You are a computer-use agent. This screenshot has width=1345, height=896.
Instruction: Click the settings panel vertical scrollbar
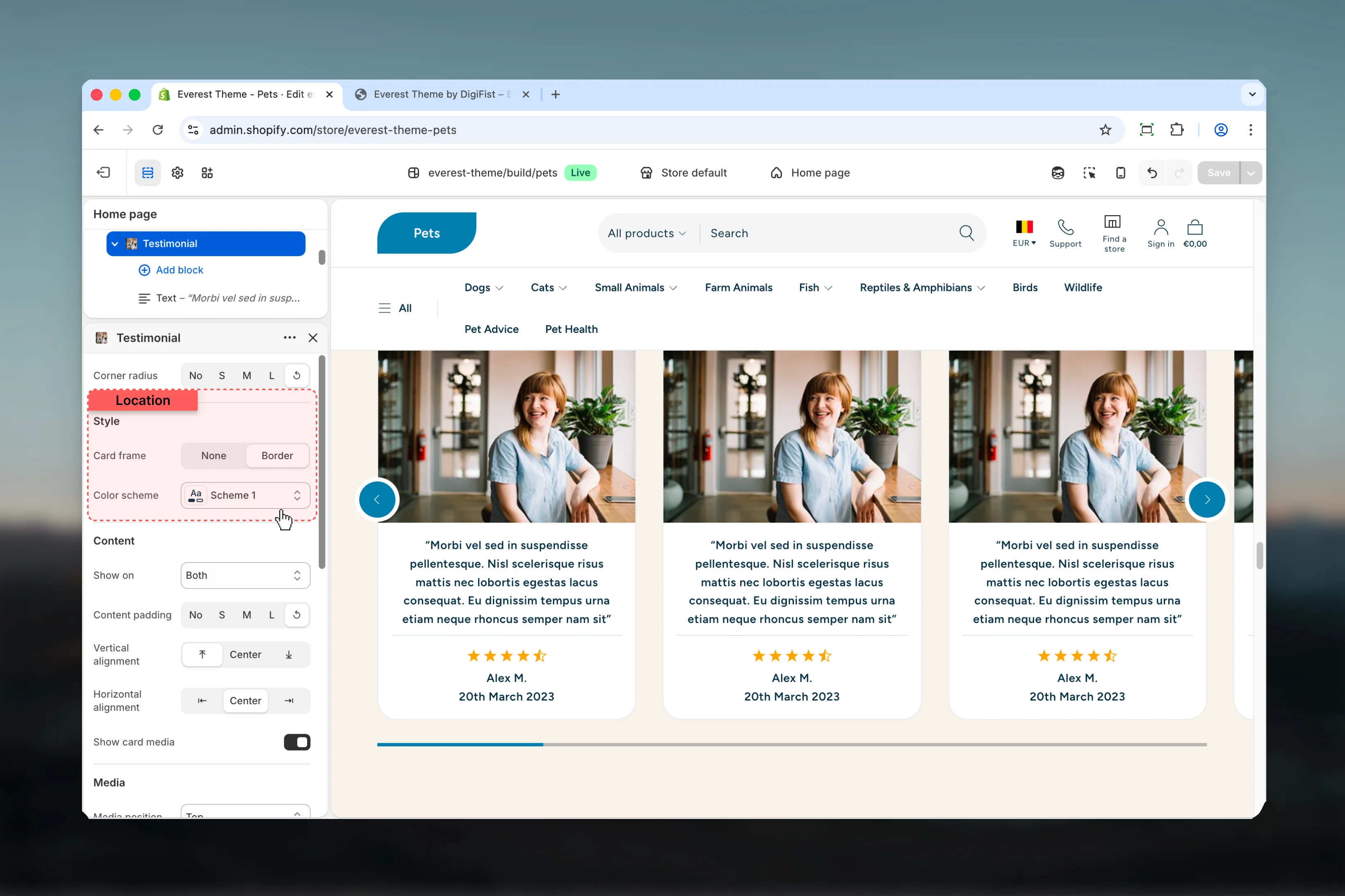pos(322,462)
